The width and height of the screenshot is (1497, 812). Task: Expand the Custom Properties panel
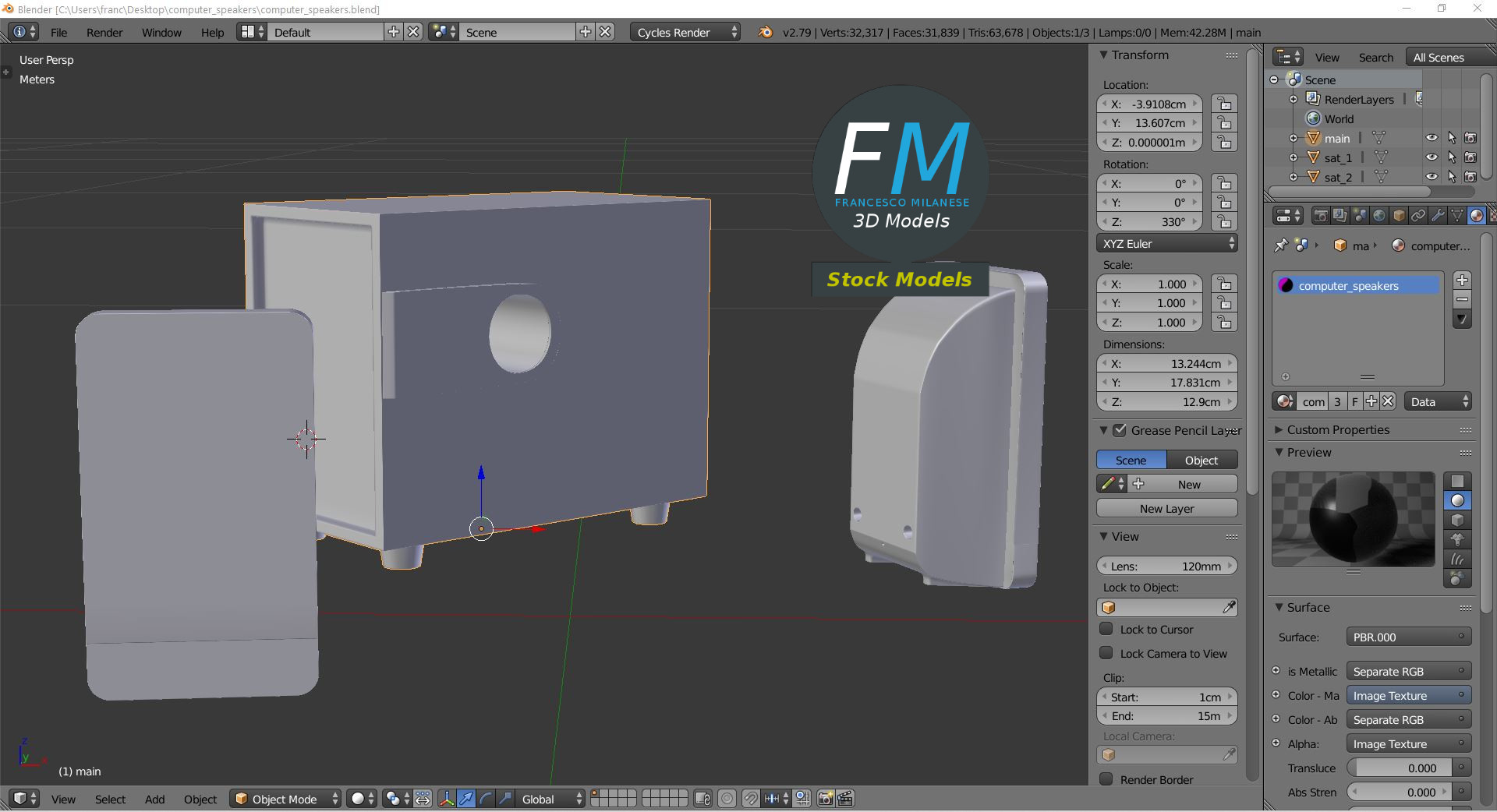(x=1279, y=429)
